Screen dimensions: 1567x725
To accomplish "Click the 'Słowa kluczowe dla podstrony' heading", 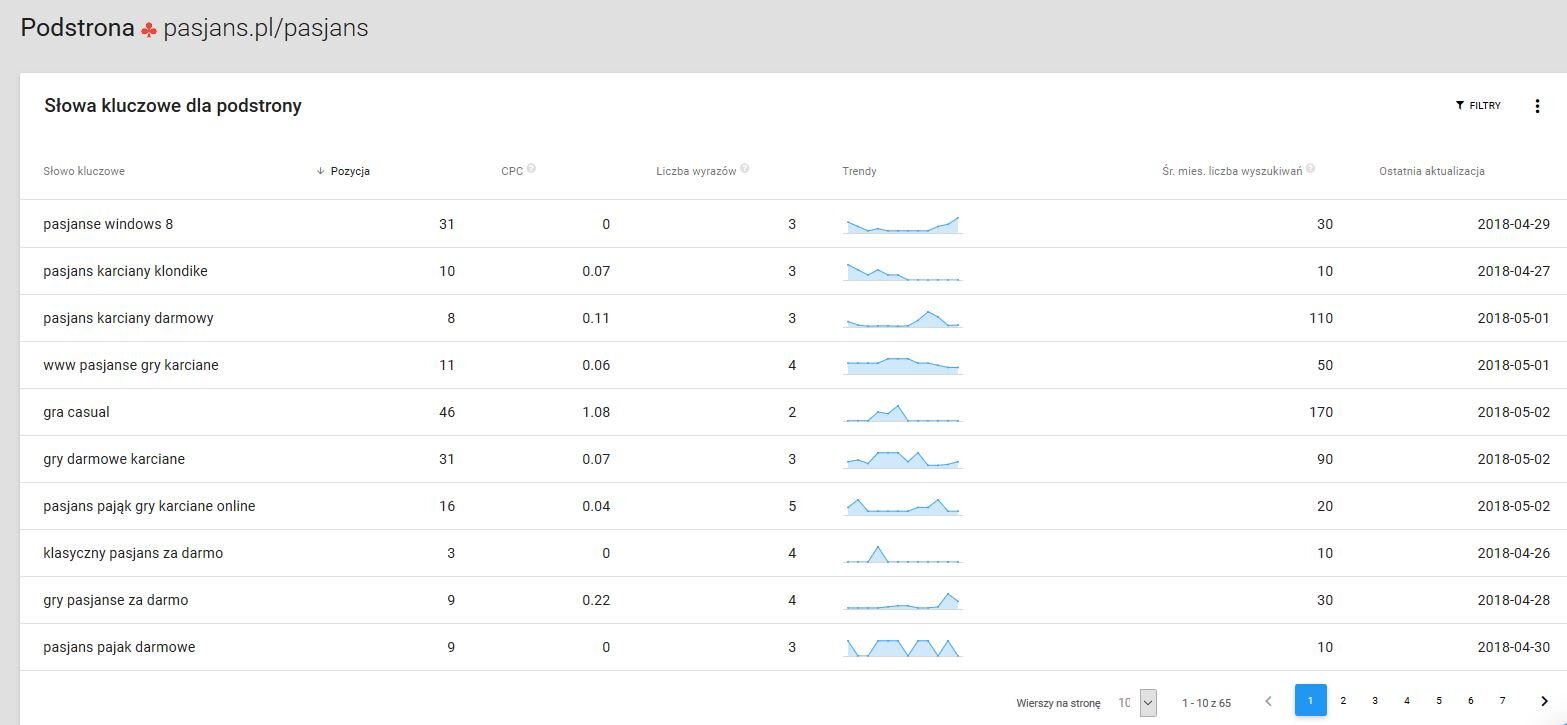I will point(173,105).
